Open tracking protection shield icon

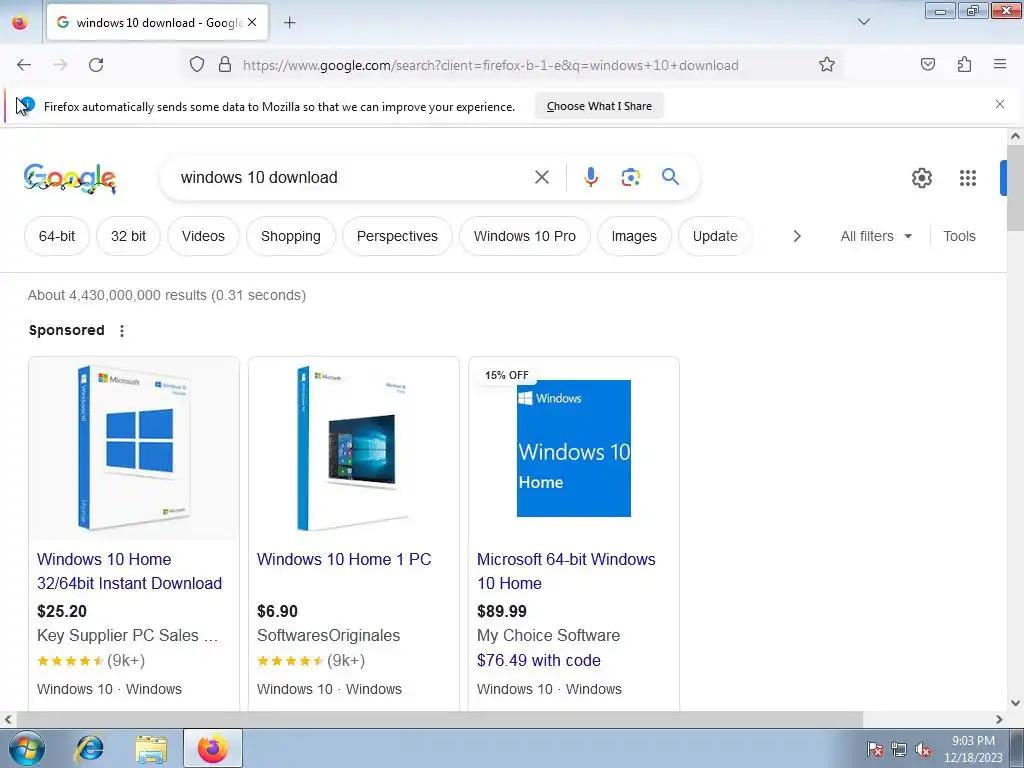[197, 64]
